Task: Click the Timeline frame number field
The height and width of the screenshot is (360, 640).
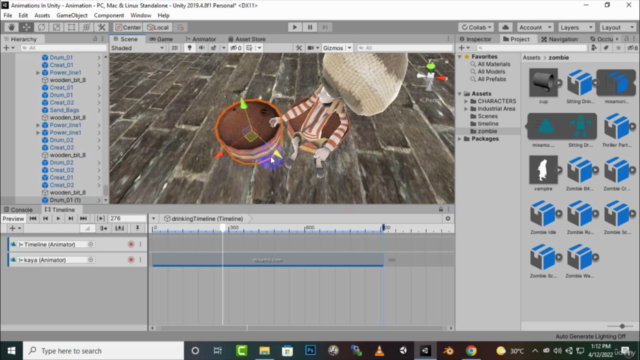Action: [127, 219]
